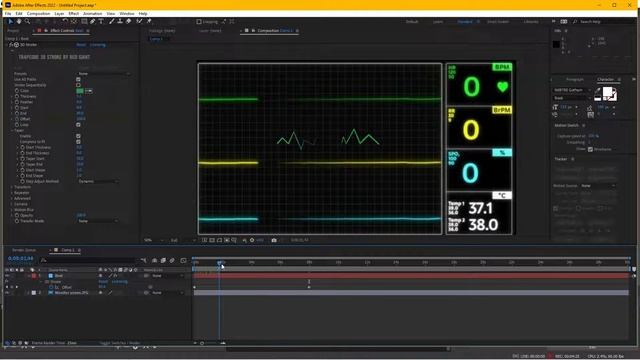Expand the Camera group
This screenshot has width=640, height=360.
(x=11, y=204)
